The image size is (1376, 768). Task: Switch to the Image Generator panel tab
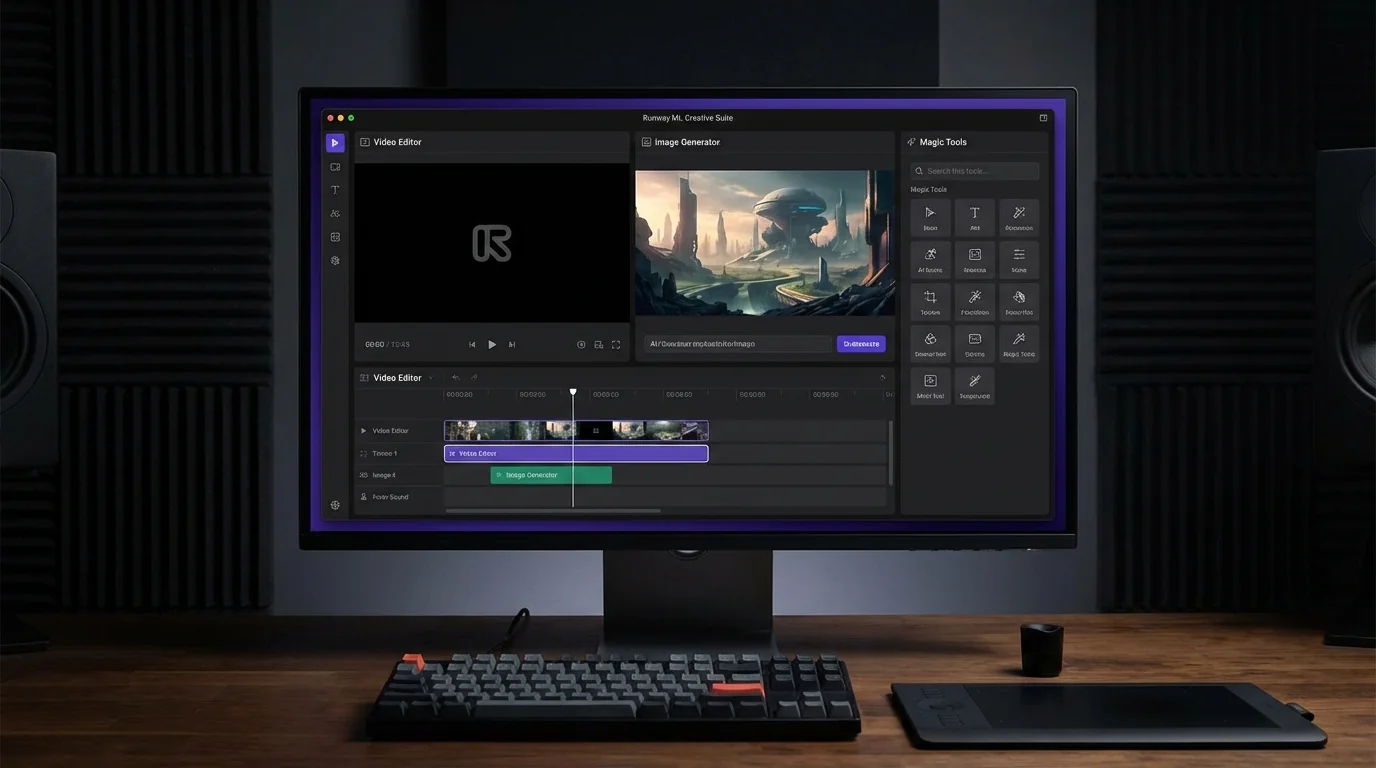click(686, 143)
